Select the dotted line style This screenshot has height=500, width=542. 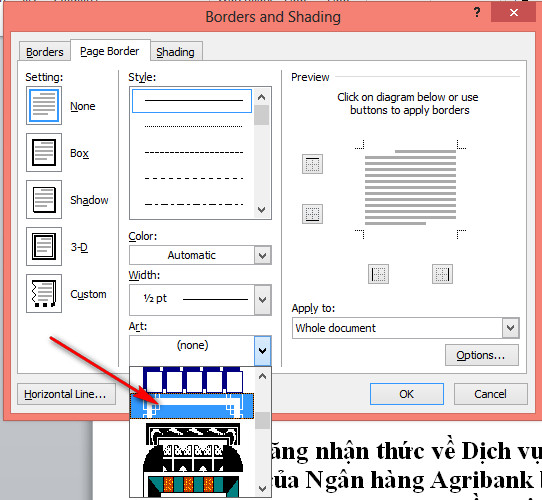194,127
